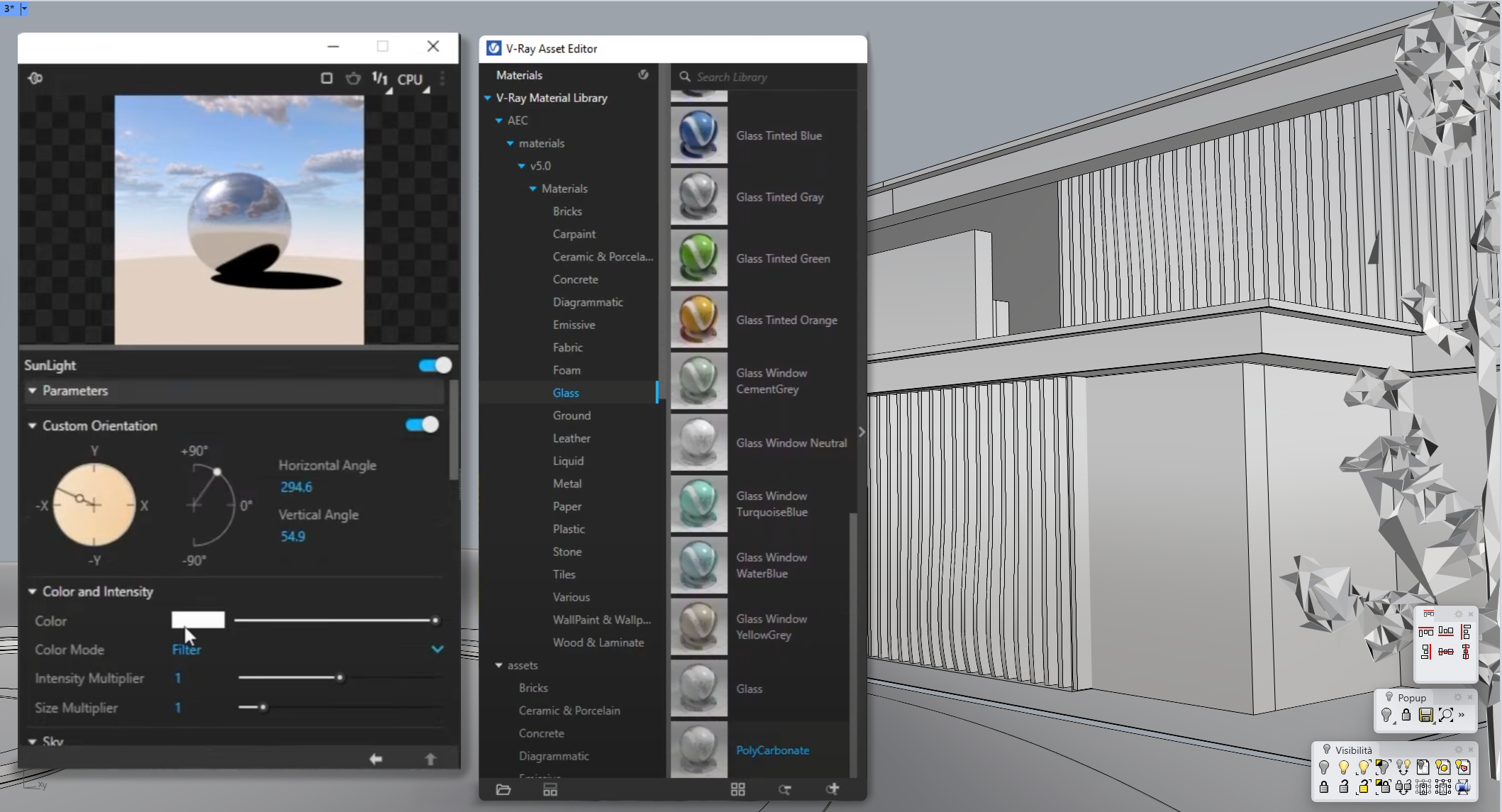
Task: Click the Intensity Multiplier value field
Action: 178,678
